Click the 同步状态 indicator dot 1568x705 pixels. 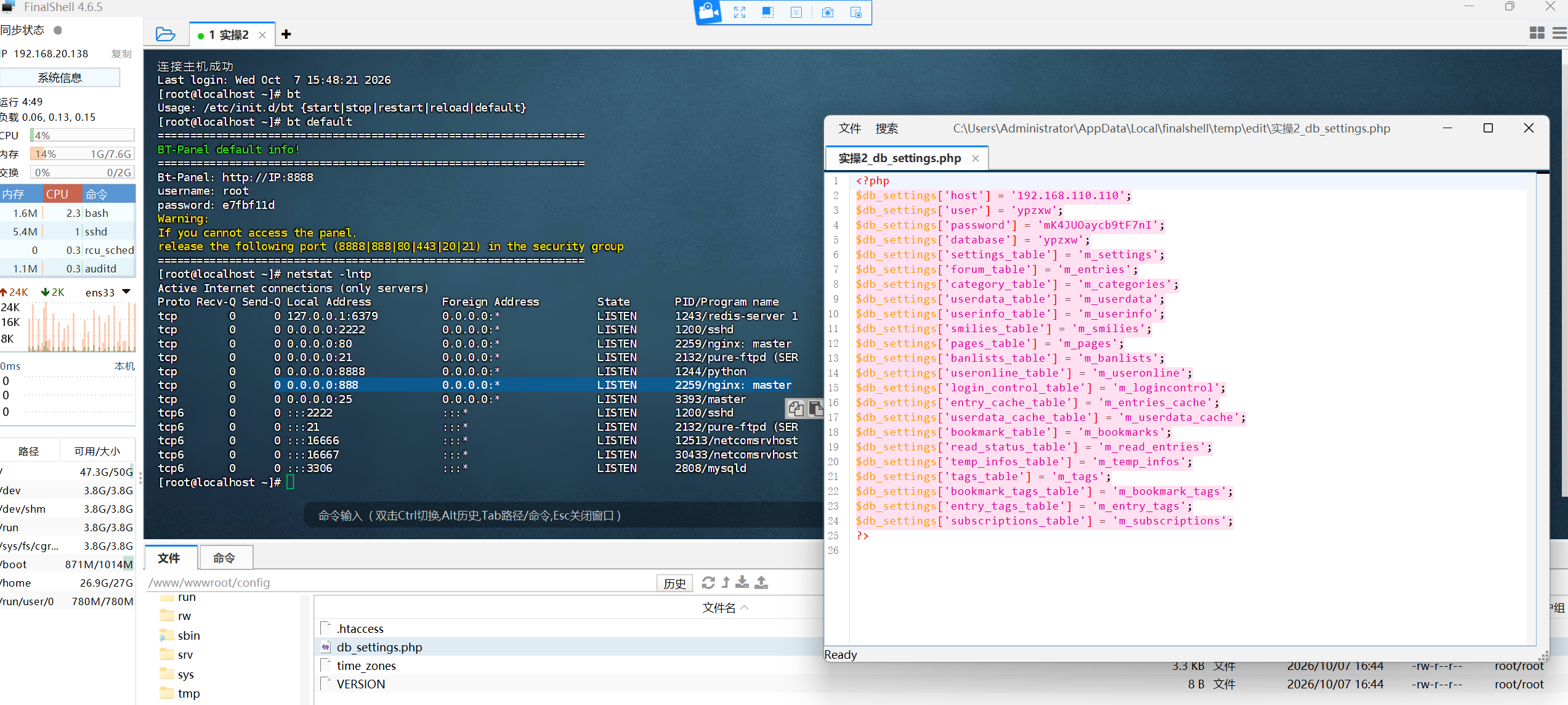(58, 30)
